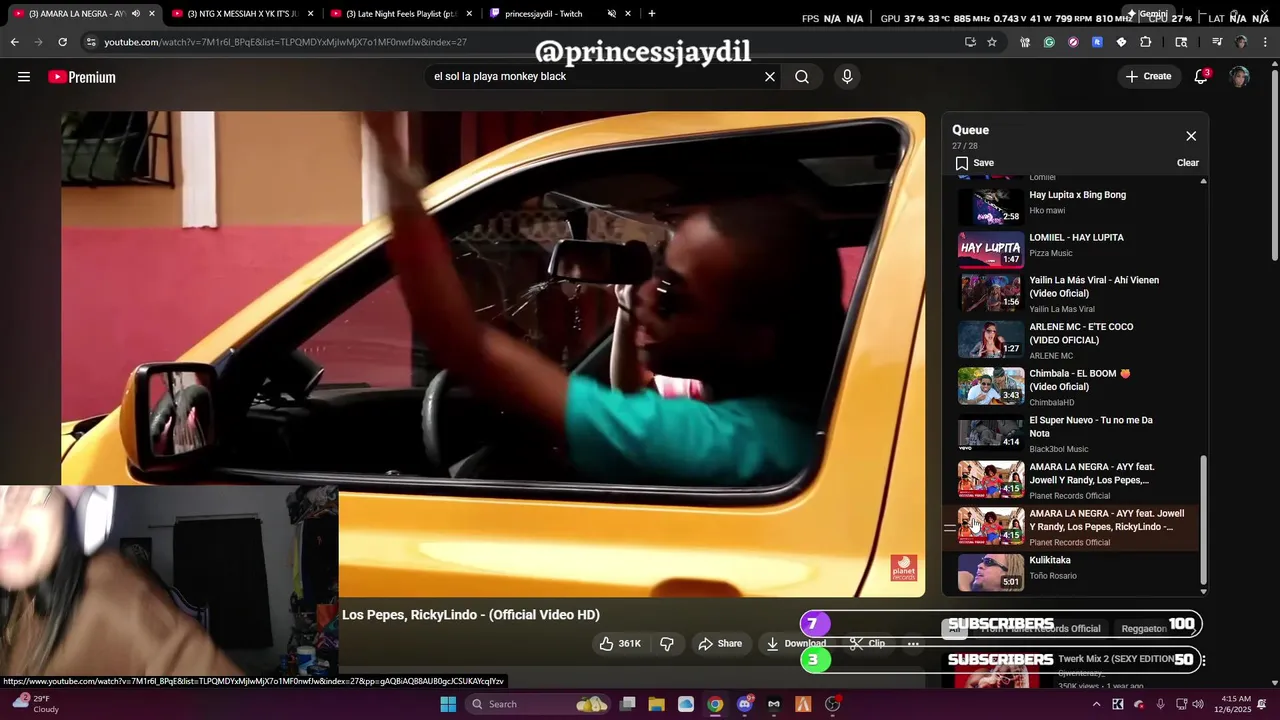Open Chrome from the taskbar
This screenshot has width=1280, height=720.
[715, 704]
